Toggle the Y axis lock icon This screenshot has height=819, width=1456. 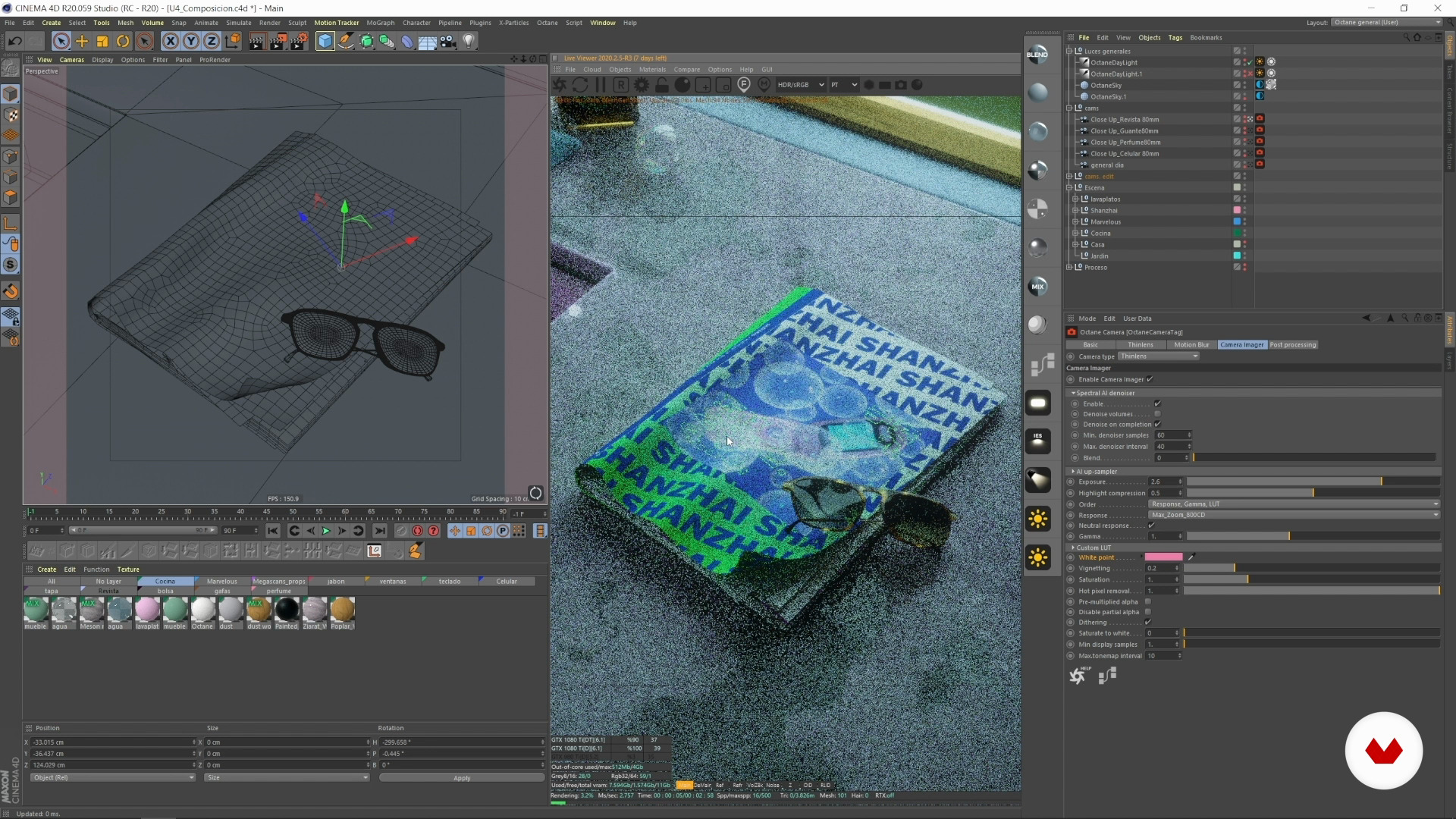pyautogui.click(x=191, y=41)
